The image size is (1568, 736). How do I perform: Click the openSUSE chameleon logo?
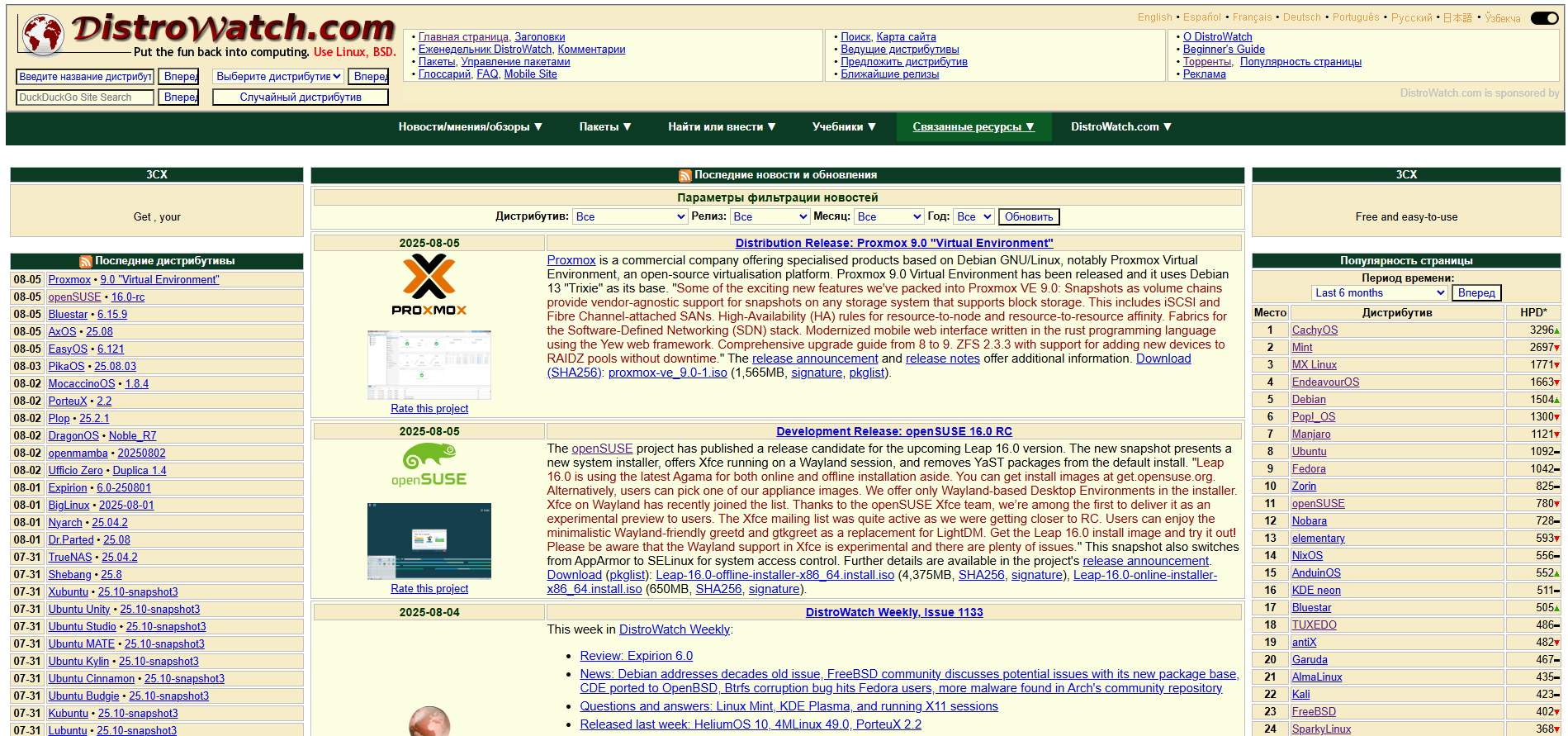tap(429, 465)
